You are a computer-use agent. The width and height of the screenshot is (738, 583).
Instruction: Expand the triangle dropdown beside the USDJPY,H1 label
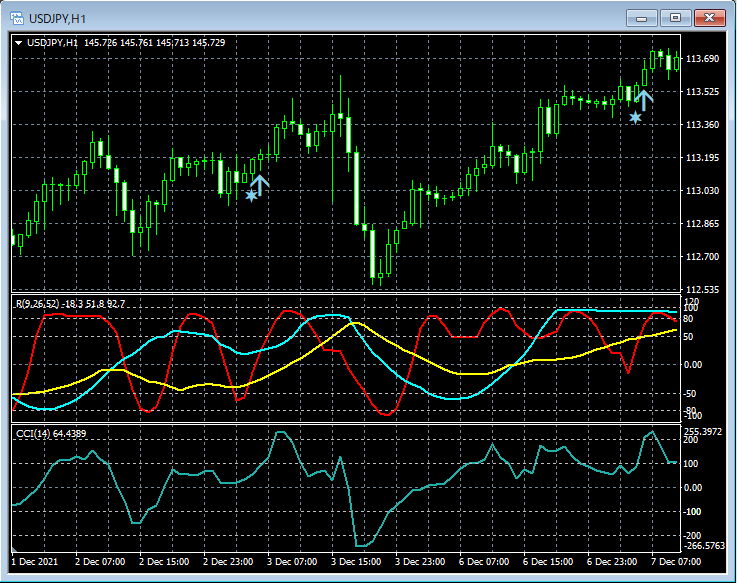pyautogui.click(x=18, y=43)
